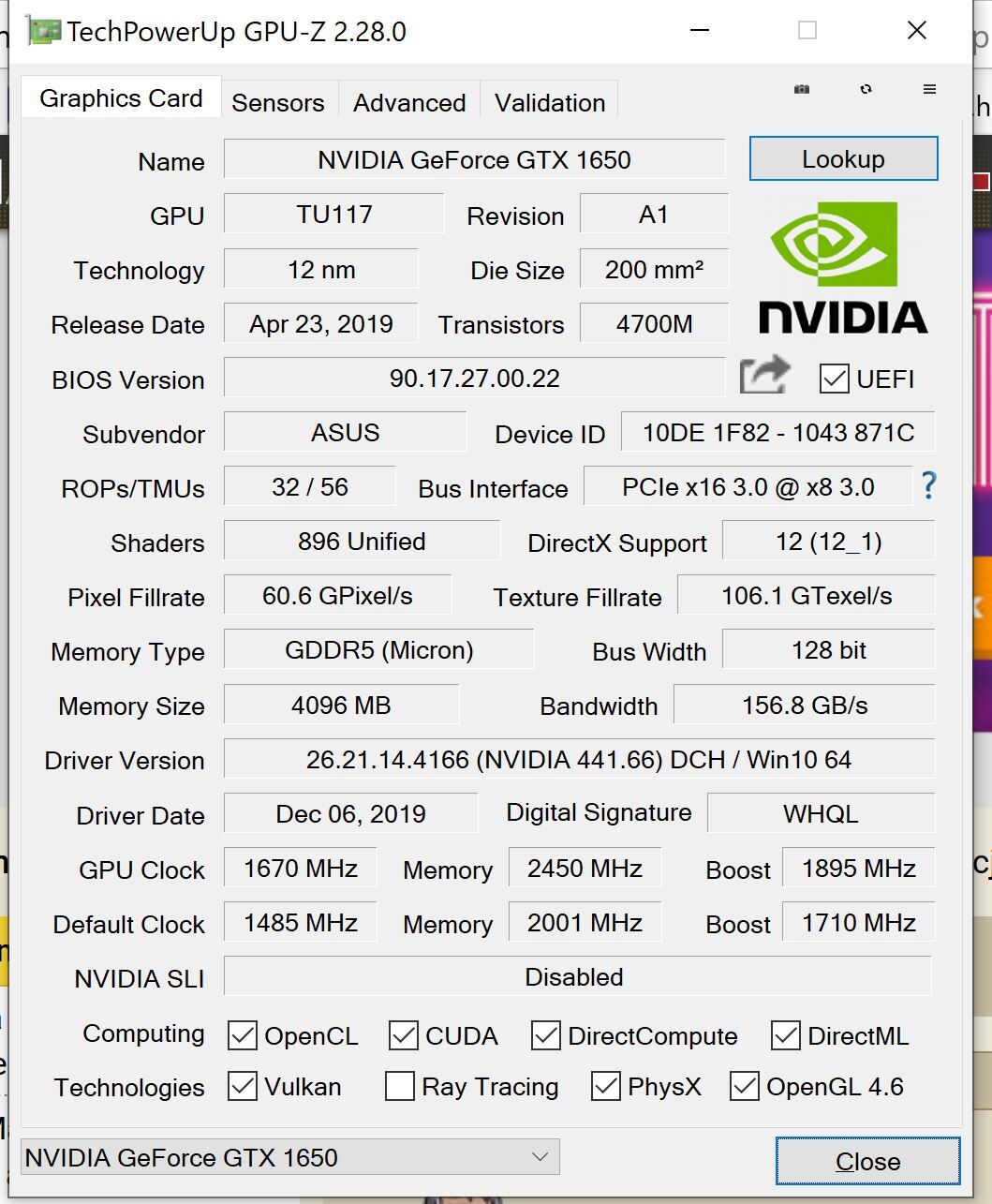Click the Transistors field showing 4700M
This screenshot has height=1204, width=992.
click(654, 323)
